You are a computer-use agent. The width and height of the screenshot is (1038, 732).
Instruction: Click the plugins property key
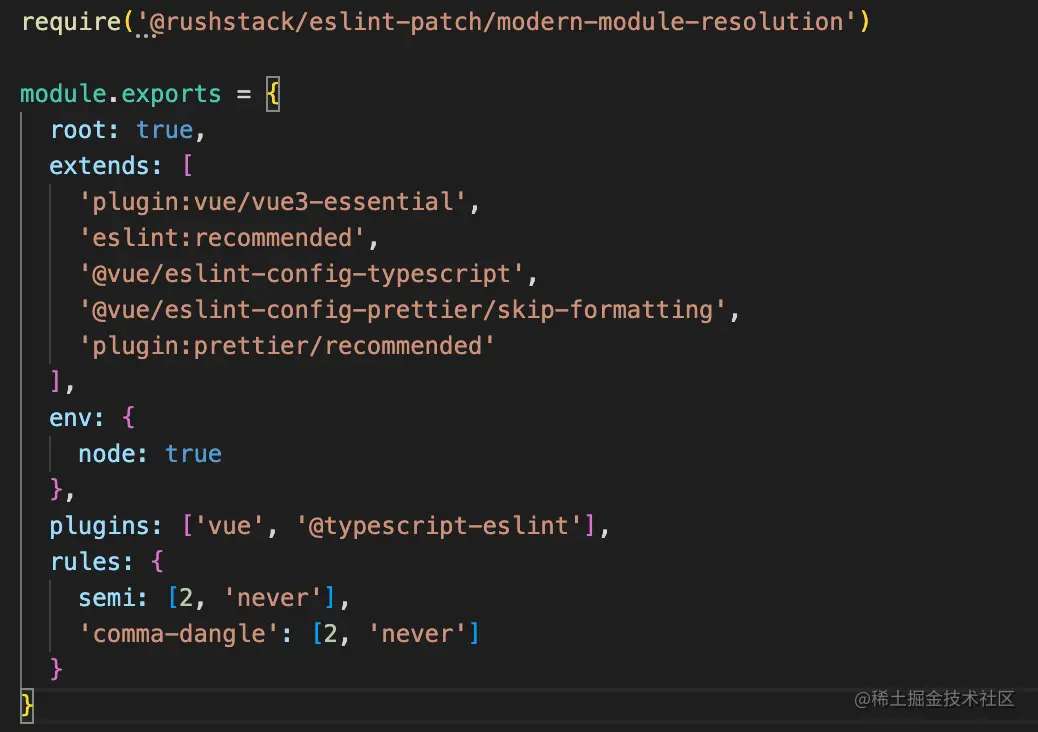click(99, 526)
